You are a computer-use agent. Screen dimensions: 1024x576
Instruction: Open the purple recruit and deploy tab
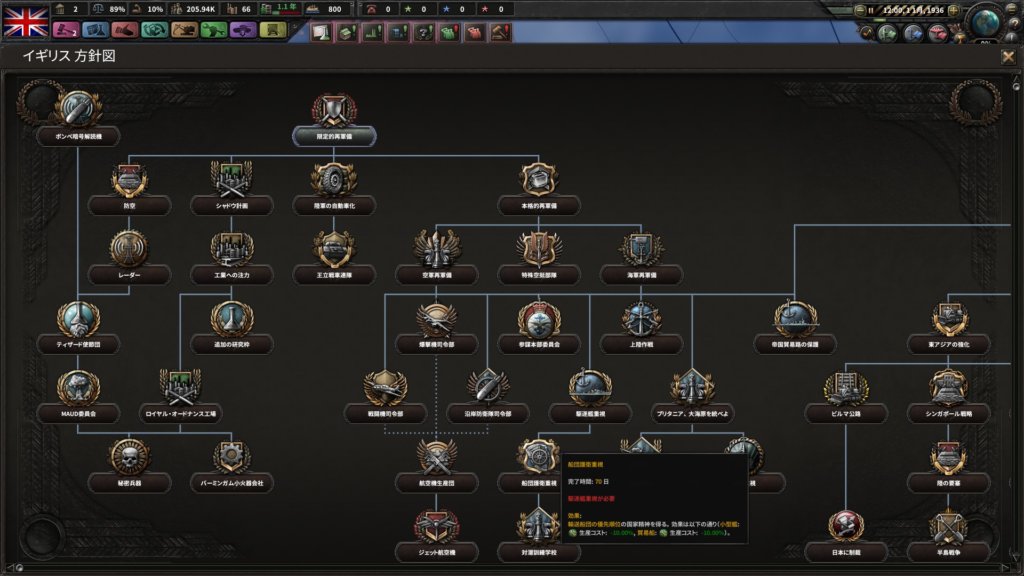click(x=243, y=30)
